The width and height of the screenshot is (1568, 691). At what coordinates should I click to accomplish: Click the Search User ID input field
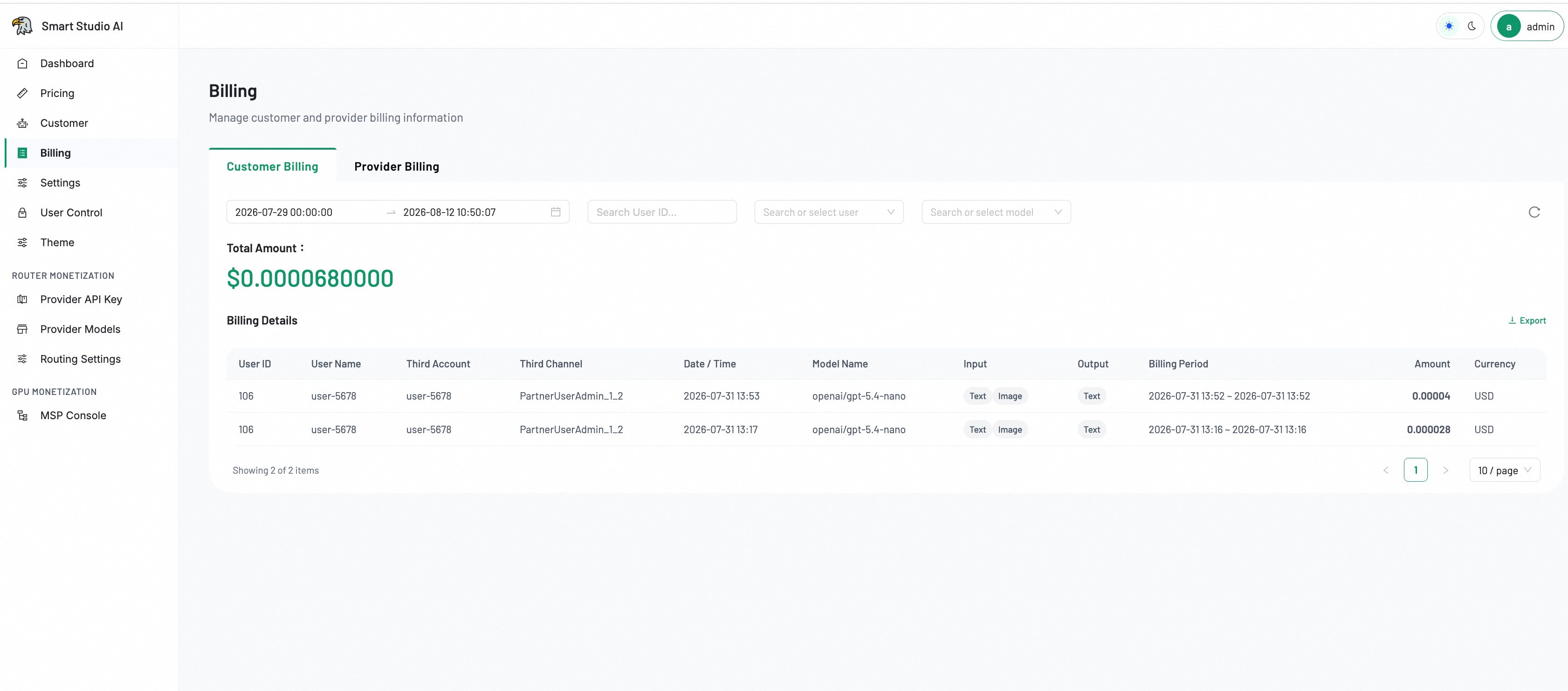(x=662, y=212)
